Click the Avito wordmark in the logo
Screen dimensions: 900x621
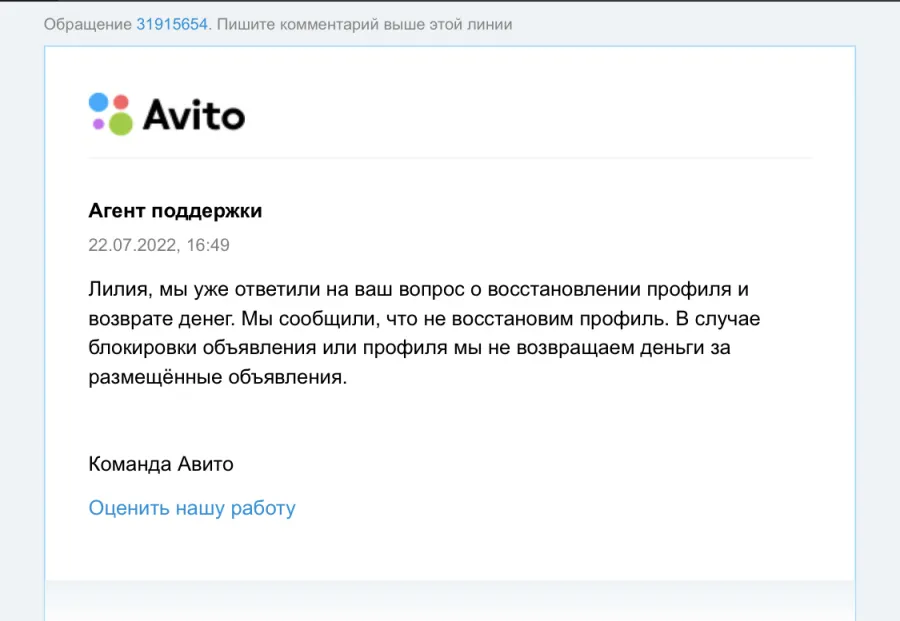[x=194, y=115]
